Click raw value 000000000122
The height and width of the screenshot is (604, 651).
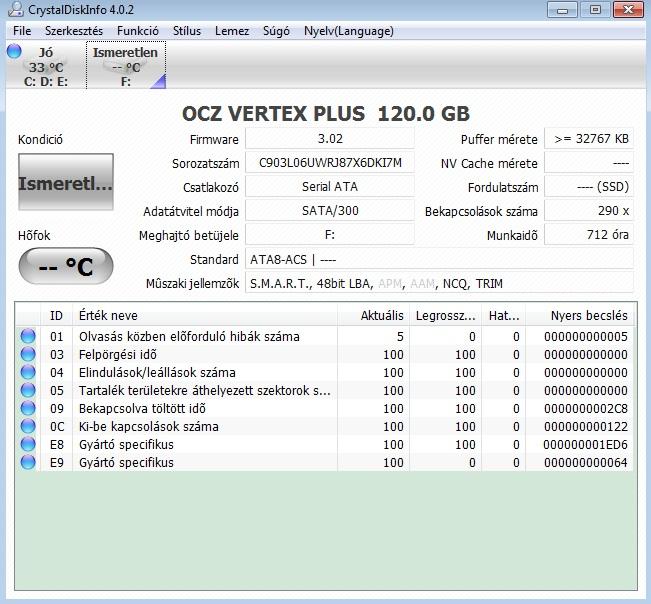pyautogui.click(x=586, y=426)
